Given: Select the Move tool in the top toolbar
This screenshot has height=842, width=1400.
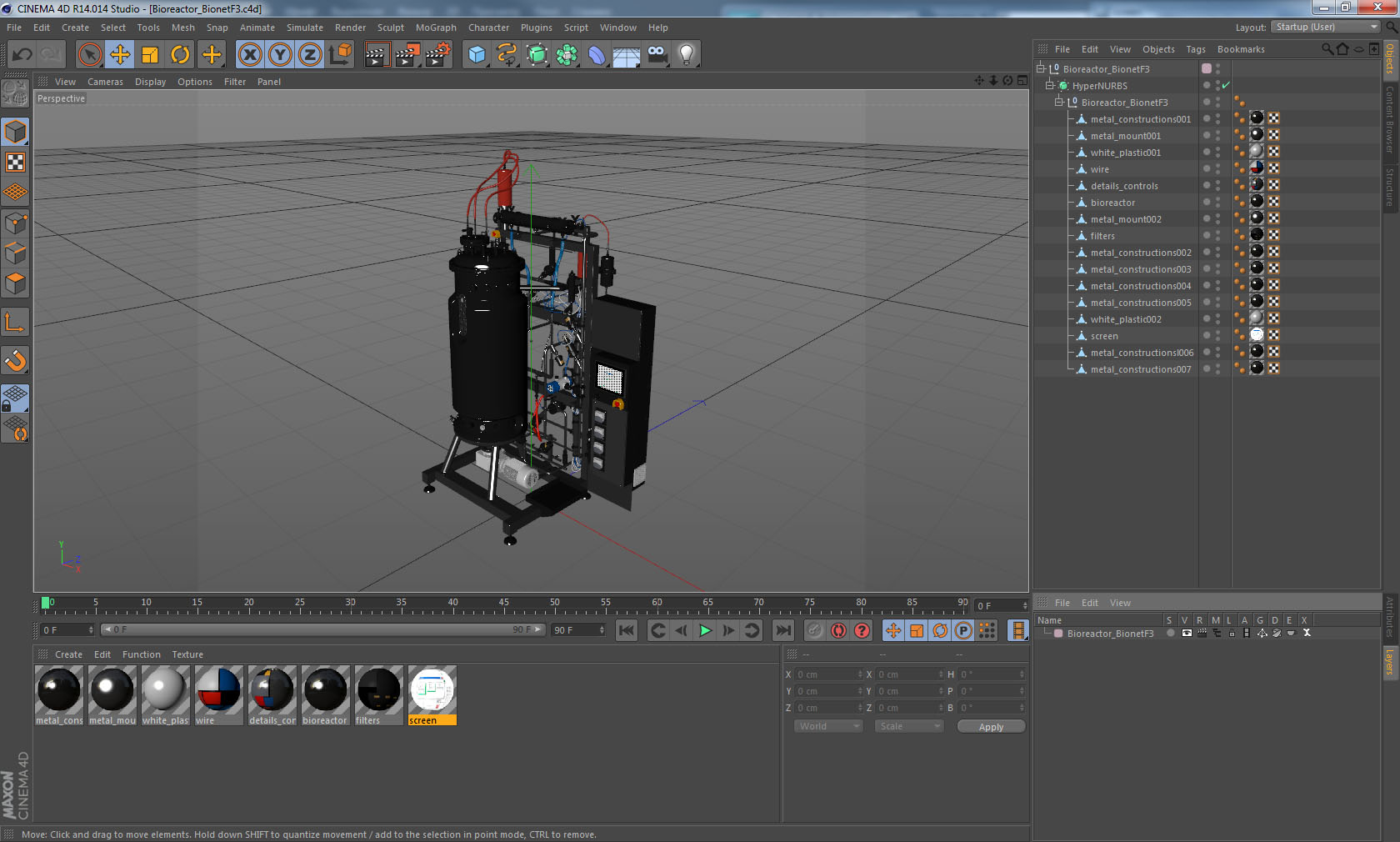Looking at the screenshot, I should (120, 55).
